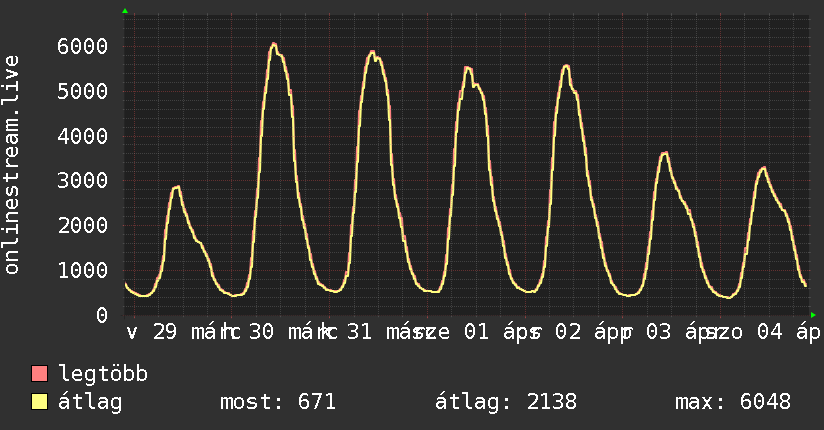Click the highest curve peak near 6000
The image size is (824, 430).
[273, 44]
